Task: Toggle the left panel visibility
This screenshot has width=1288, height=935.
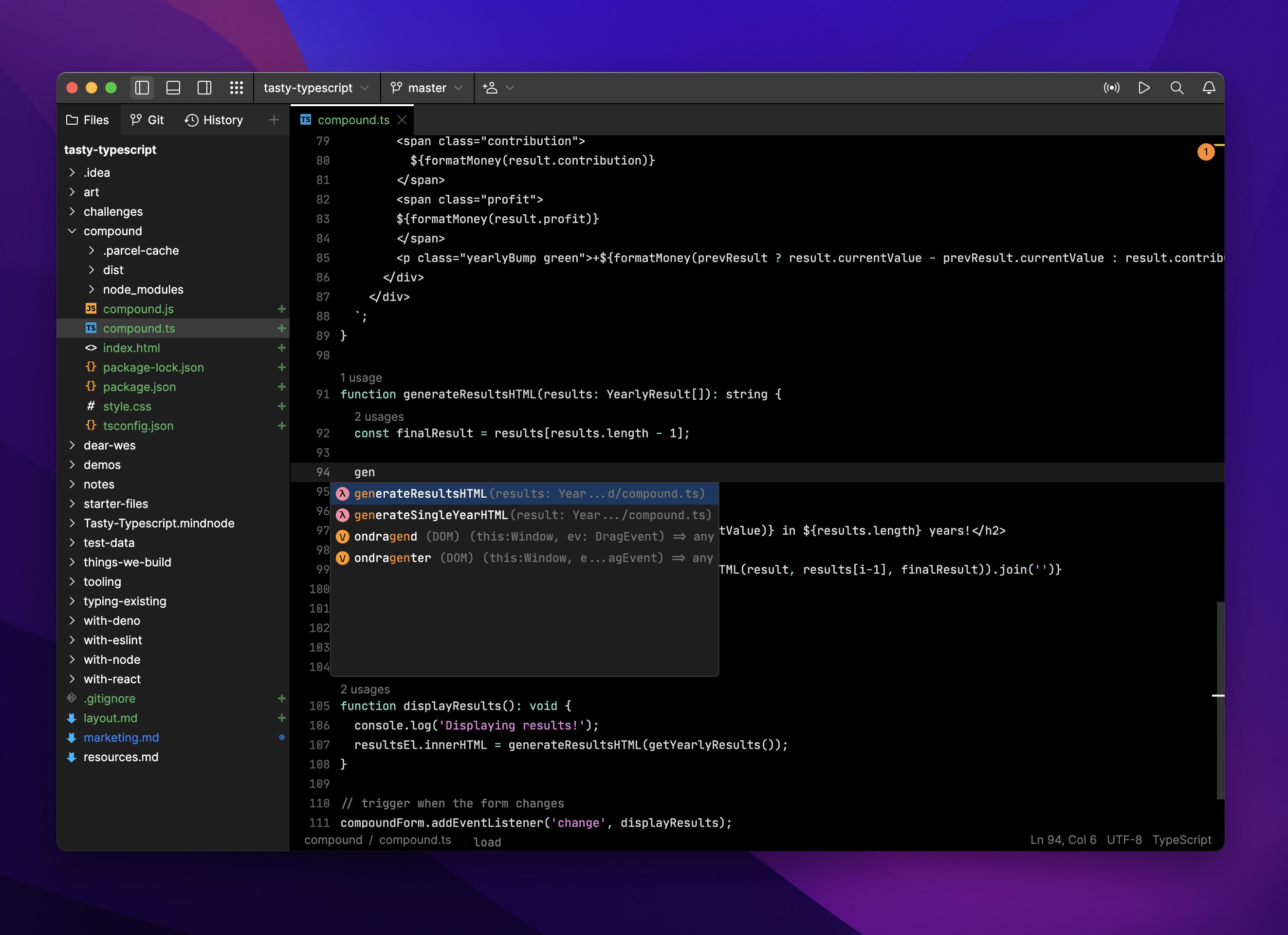Action: click(x=142, y=88)
